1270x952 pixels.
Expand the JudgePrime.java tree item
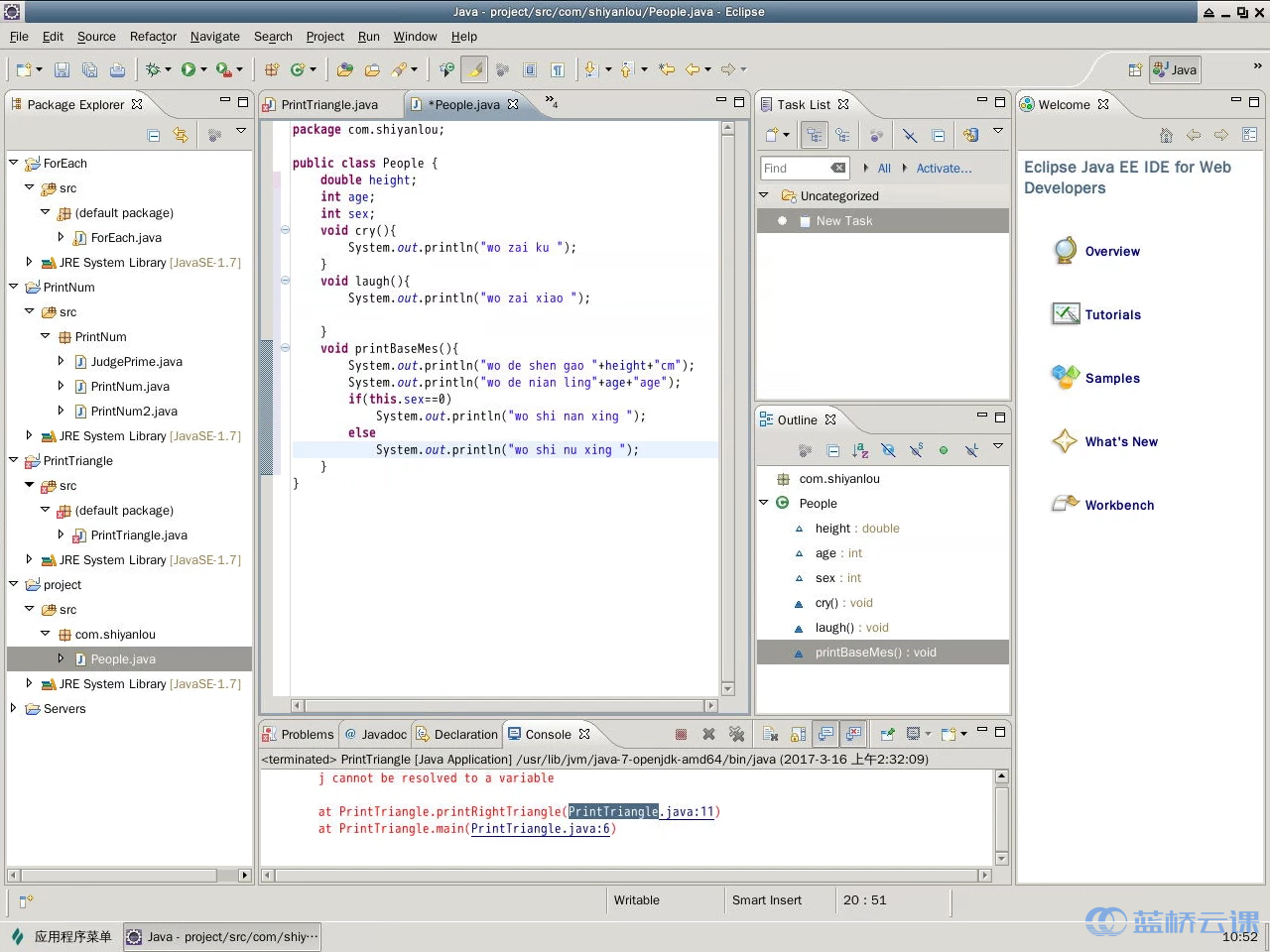point(61,361)
